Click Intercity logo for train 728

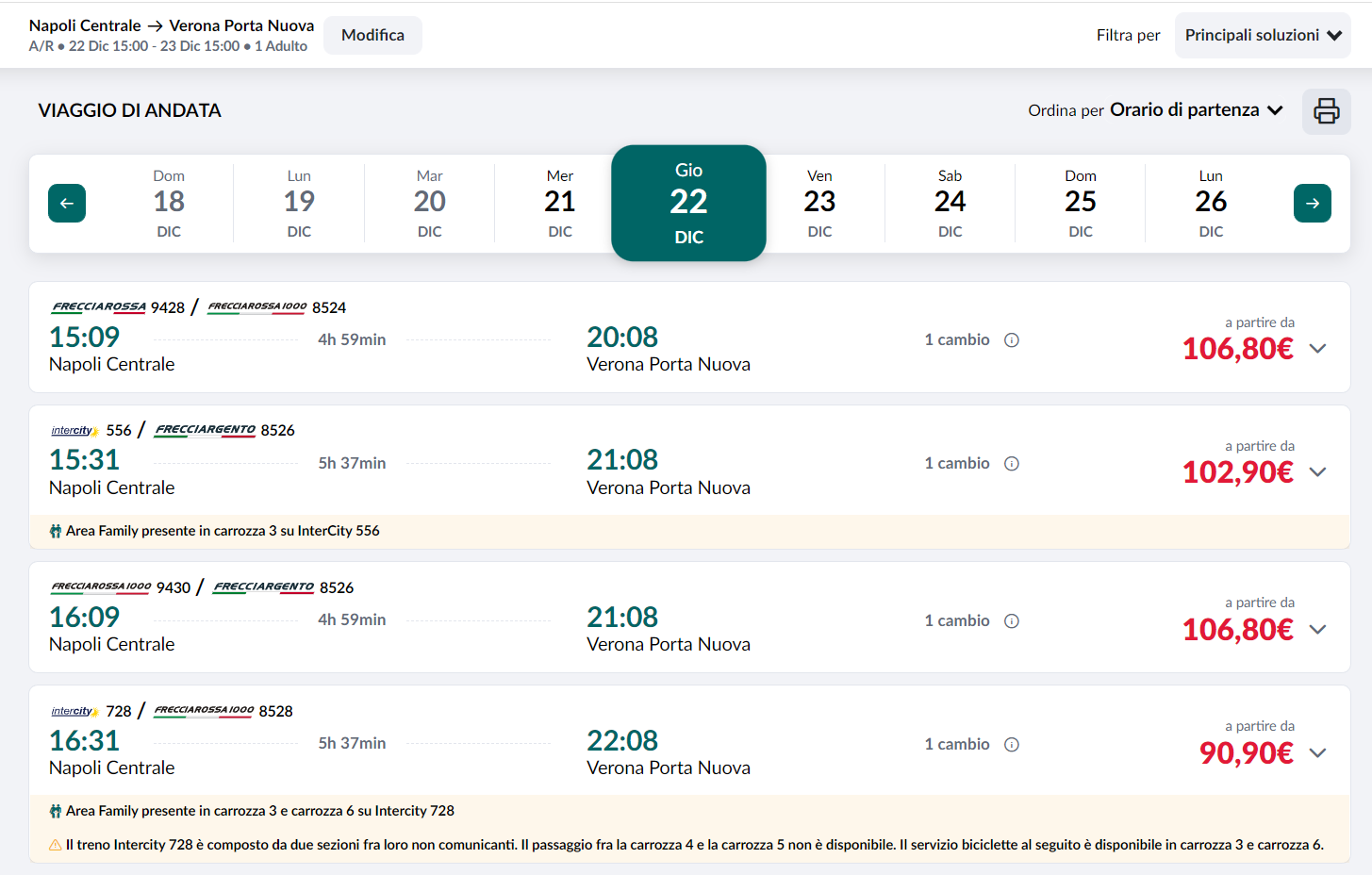(74, 712)
